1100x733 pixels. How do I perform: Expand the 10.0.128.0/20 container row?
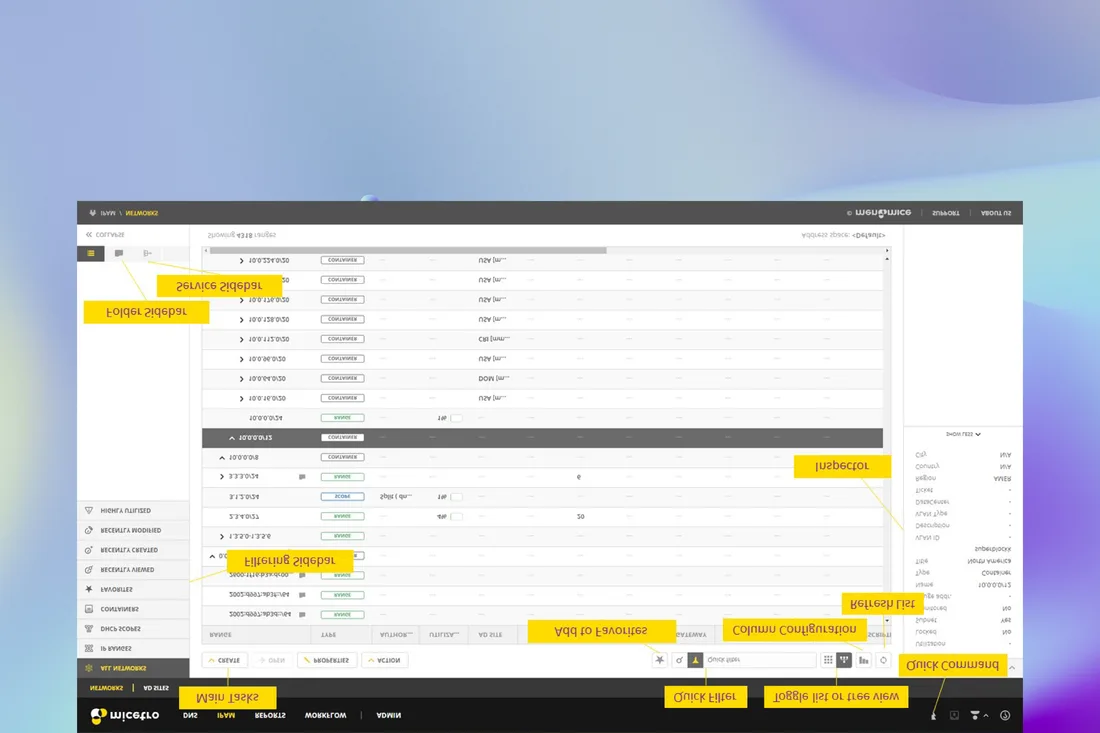[241, 320]
